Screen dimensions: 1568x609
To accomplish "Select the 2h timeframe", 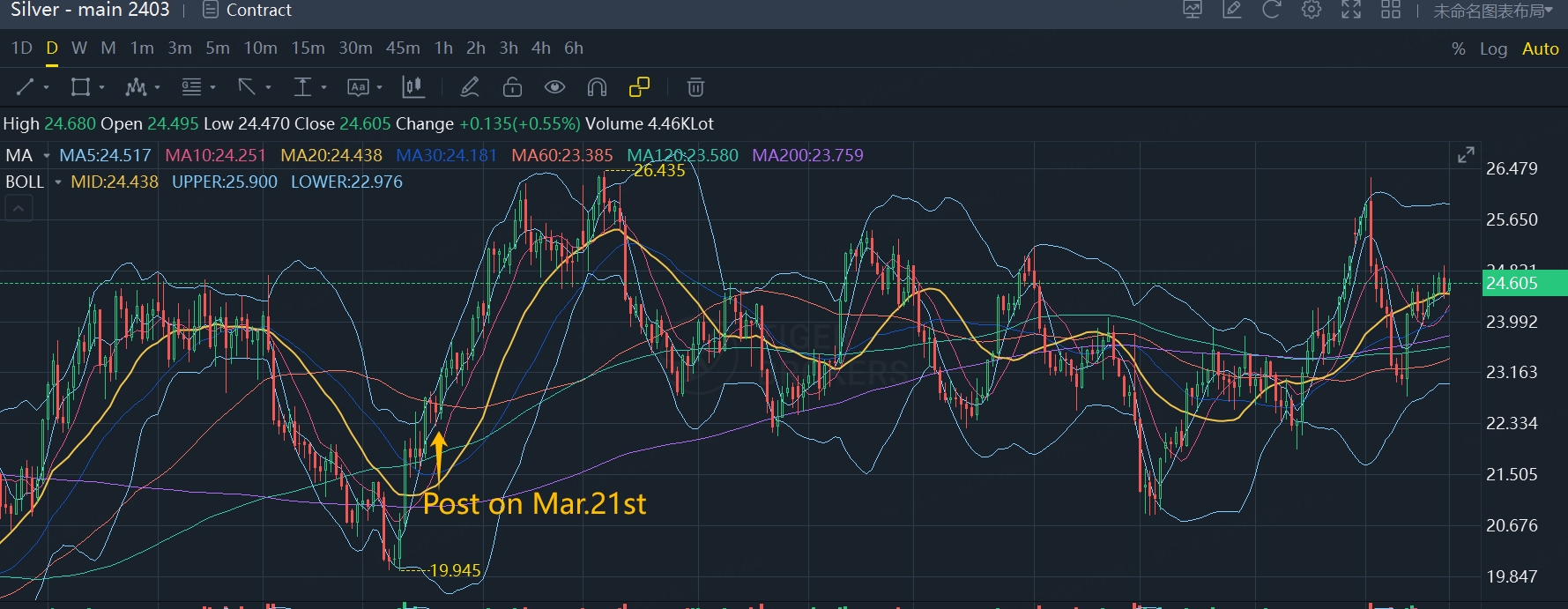I will [476, 48].
